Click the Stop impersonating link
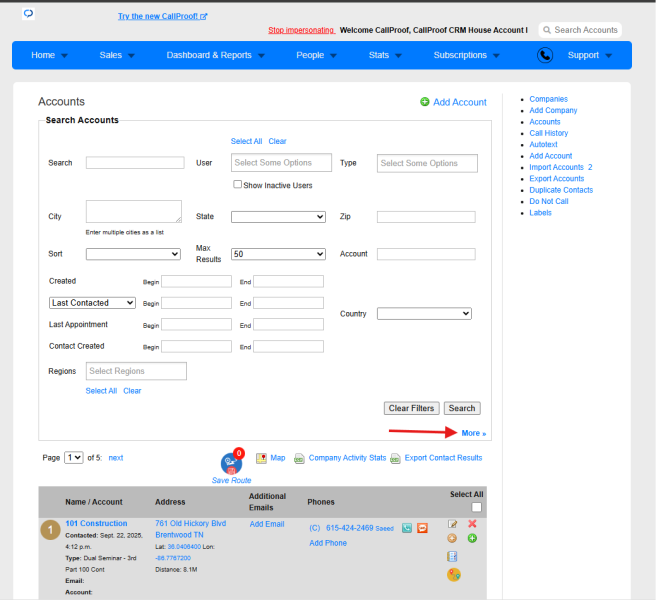This screenshot has width=656, height=600. point(301,30)
